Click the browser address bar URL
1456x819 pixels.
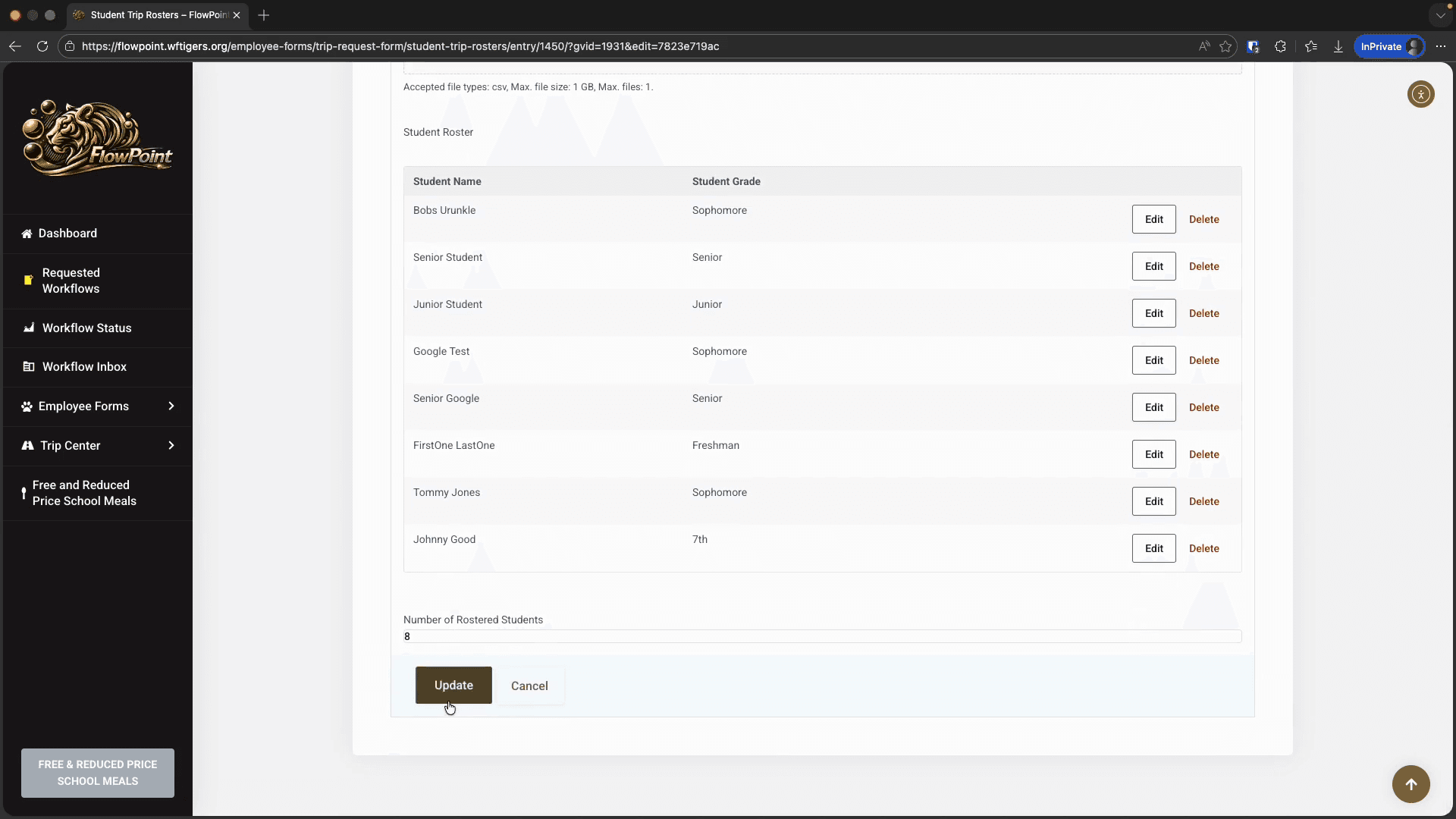point(400,46)
